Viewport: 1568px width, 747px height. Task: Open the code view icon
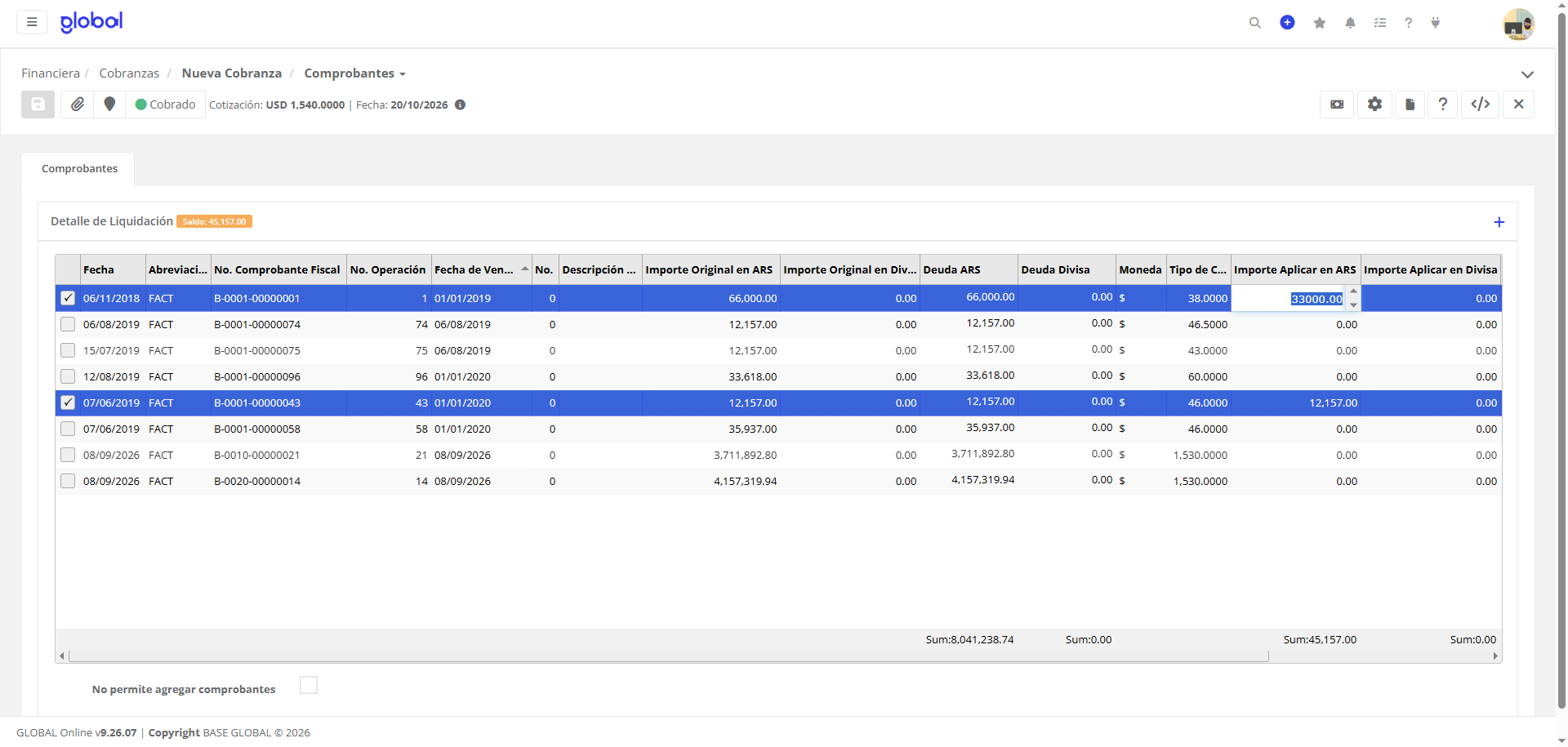click(1481, 104)
